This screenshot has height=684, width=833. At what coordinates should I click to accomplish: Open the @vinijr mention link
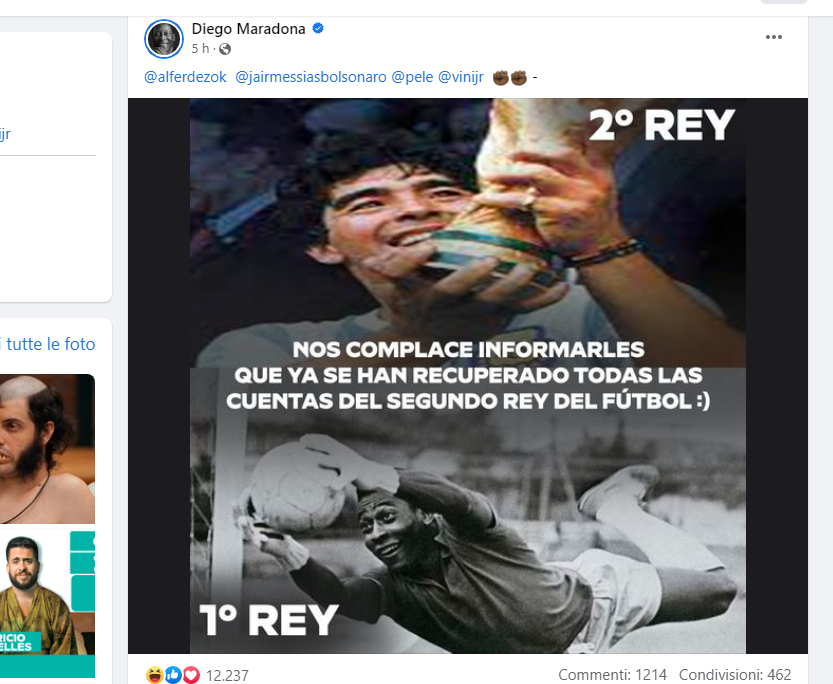coord(461,77)
